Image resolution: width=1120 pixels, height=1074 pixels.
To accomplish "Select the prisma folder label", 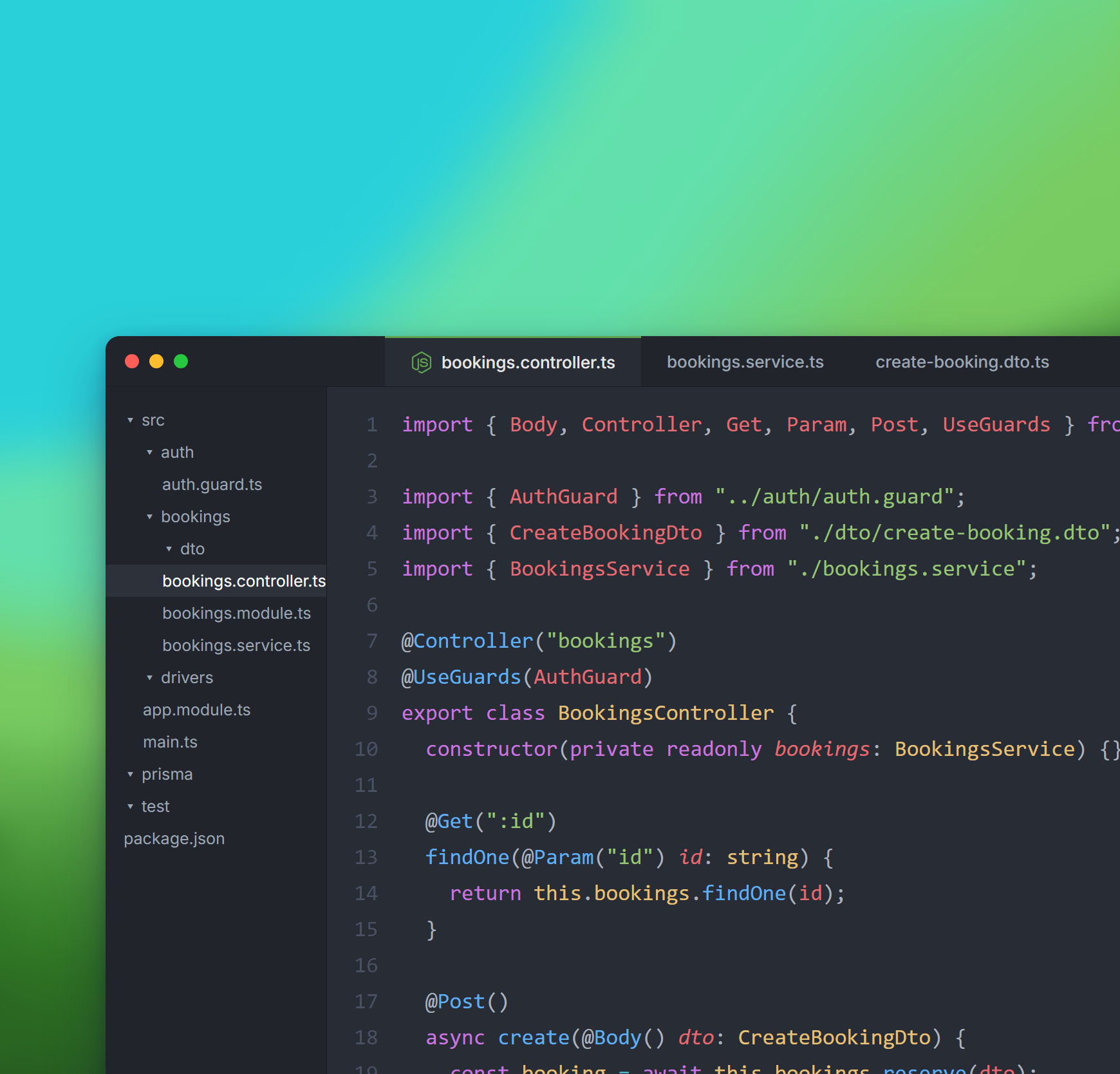I will click(167, 775).
